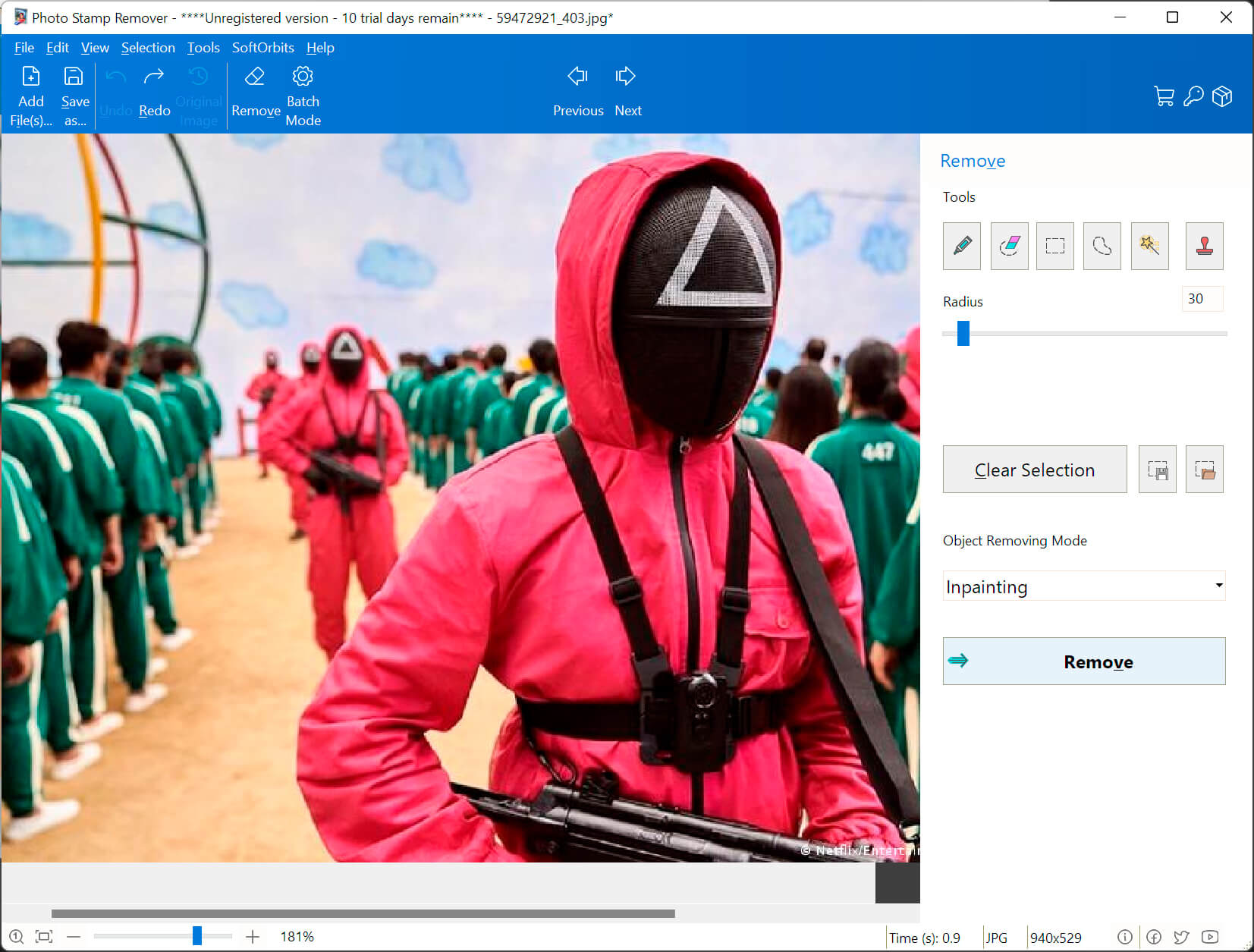This screenshot has height=952, width=1254.
Task: Open the Twitter icon link
Action: [x=1182, y=937]
